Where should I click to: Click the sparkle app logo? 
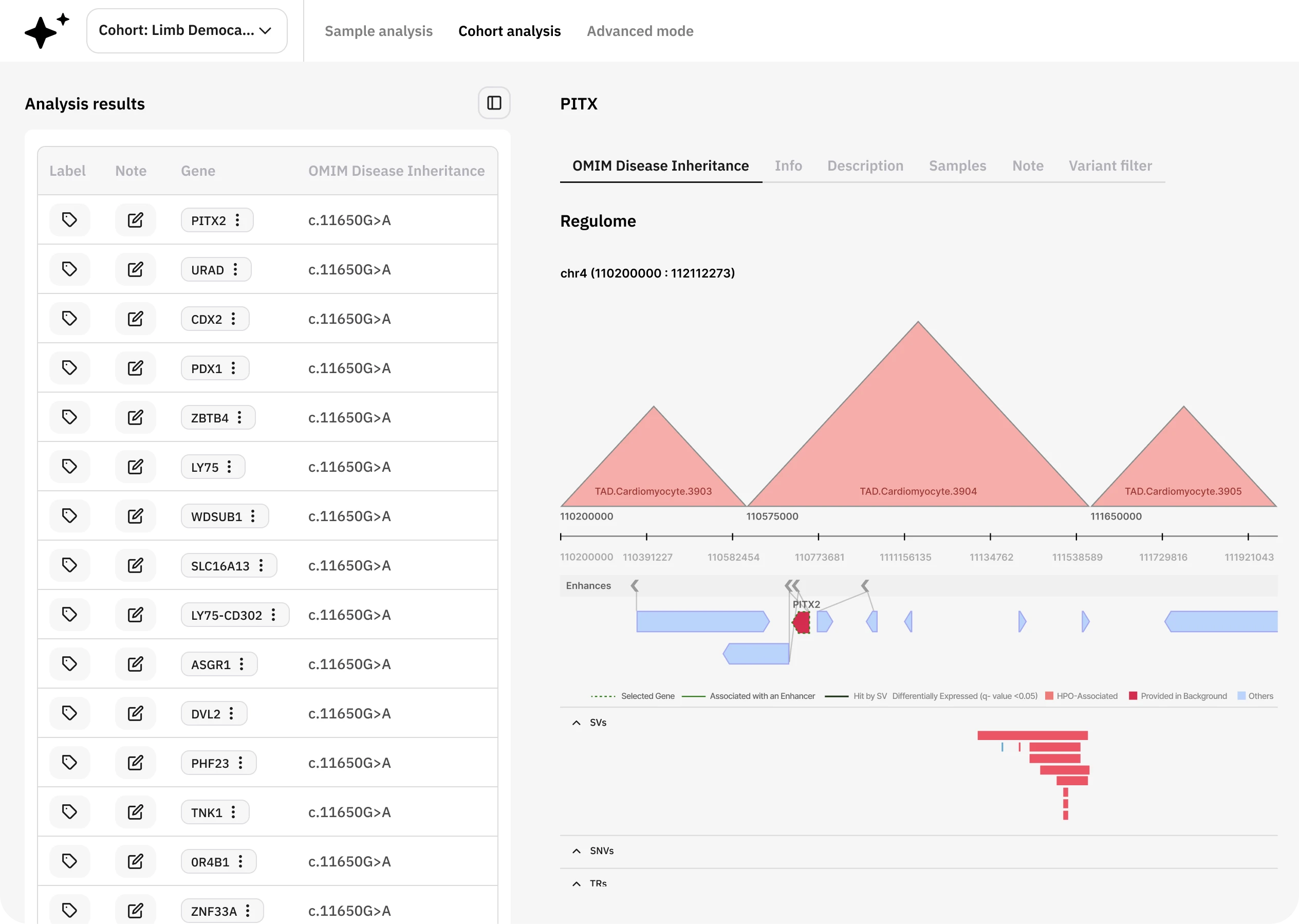point(47,31)
